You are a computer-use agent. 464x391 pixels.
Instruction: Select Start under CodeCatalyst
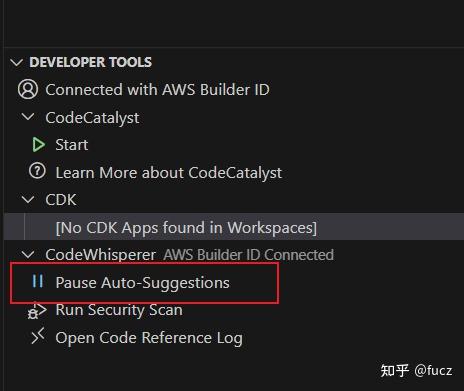tap(72, 145)
